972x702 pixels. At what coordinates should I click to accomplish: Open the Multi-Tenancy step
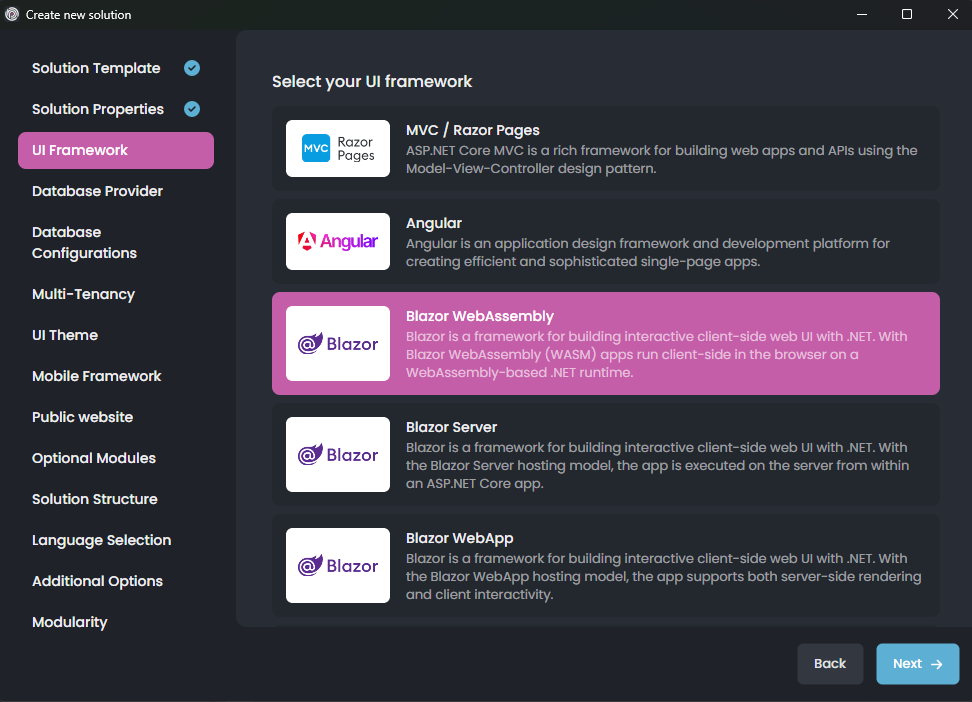pos(83,294)
